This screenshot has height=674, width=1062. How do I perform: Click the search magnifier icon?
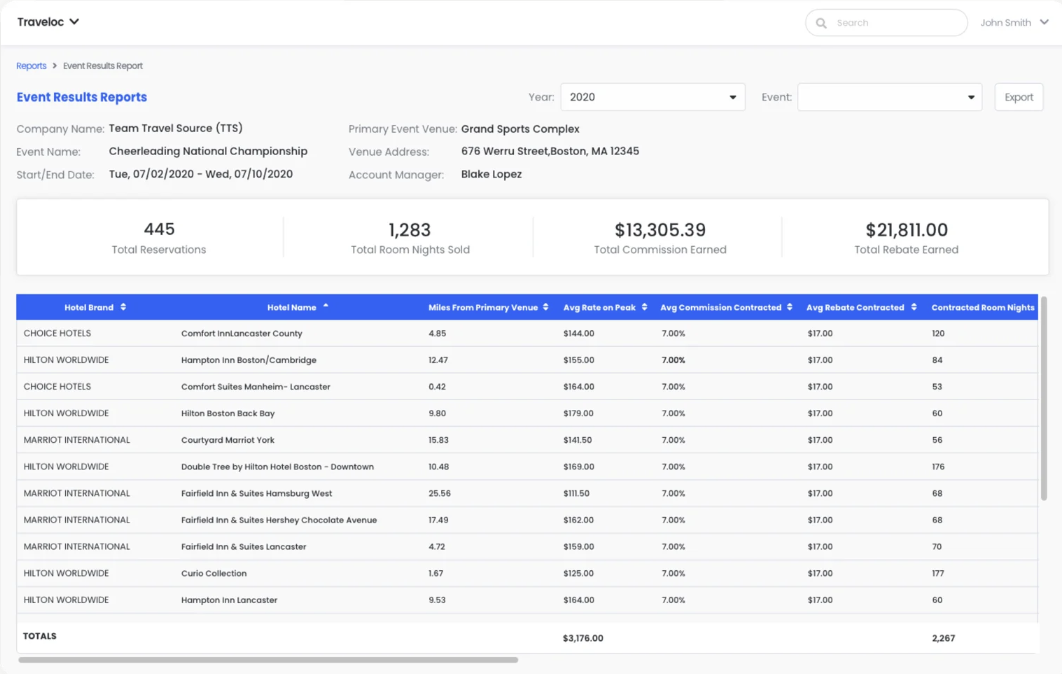pyautogui.click(x=821, y=23)
